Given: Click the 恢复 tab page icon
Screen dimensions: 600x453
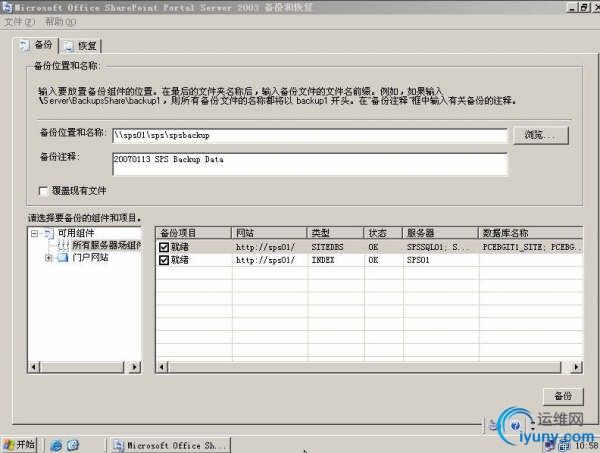Looking at the screenshot, I should tap(69, 46).
